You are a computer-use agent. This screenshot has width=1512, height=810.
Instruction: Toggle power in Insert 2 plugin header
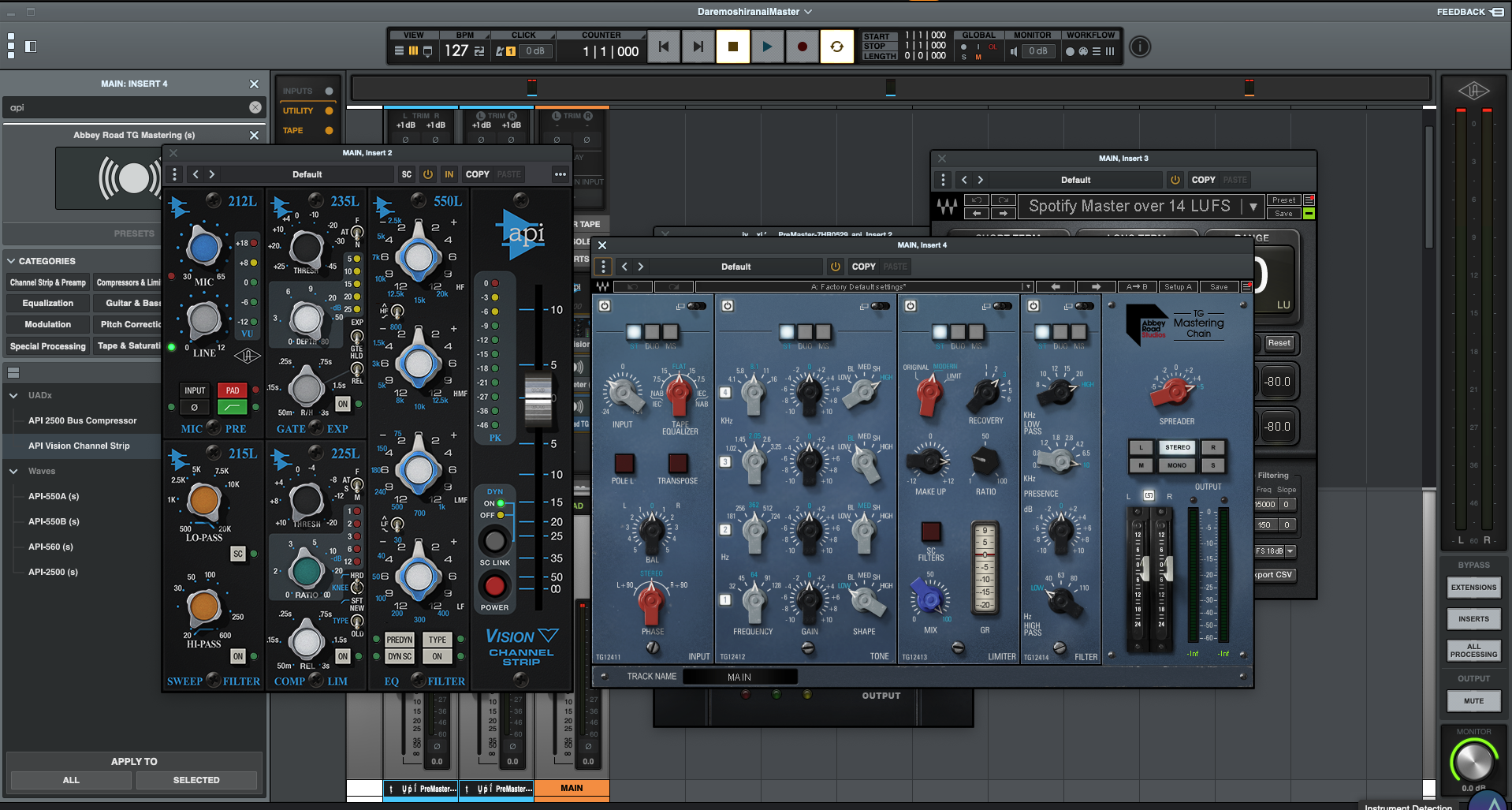point(428,174)
